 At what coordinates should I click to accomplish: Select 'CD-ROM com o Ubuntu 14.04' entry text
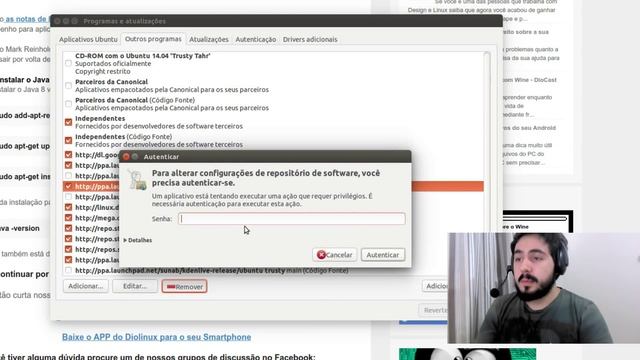pos(143,56)
